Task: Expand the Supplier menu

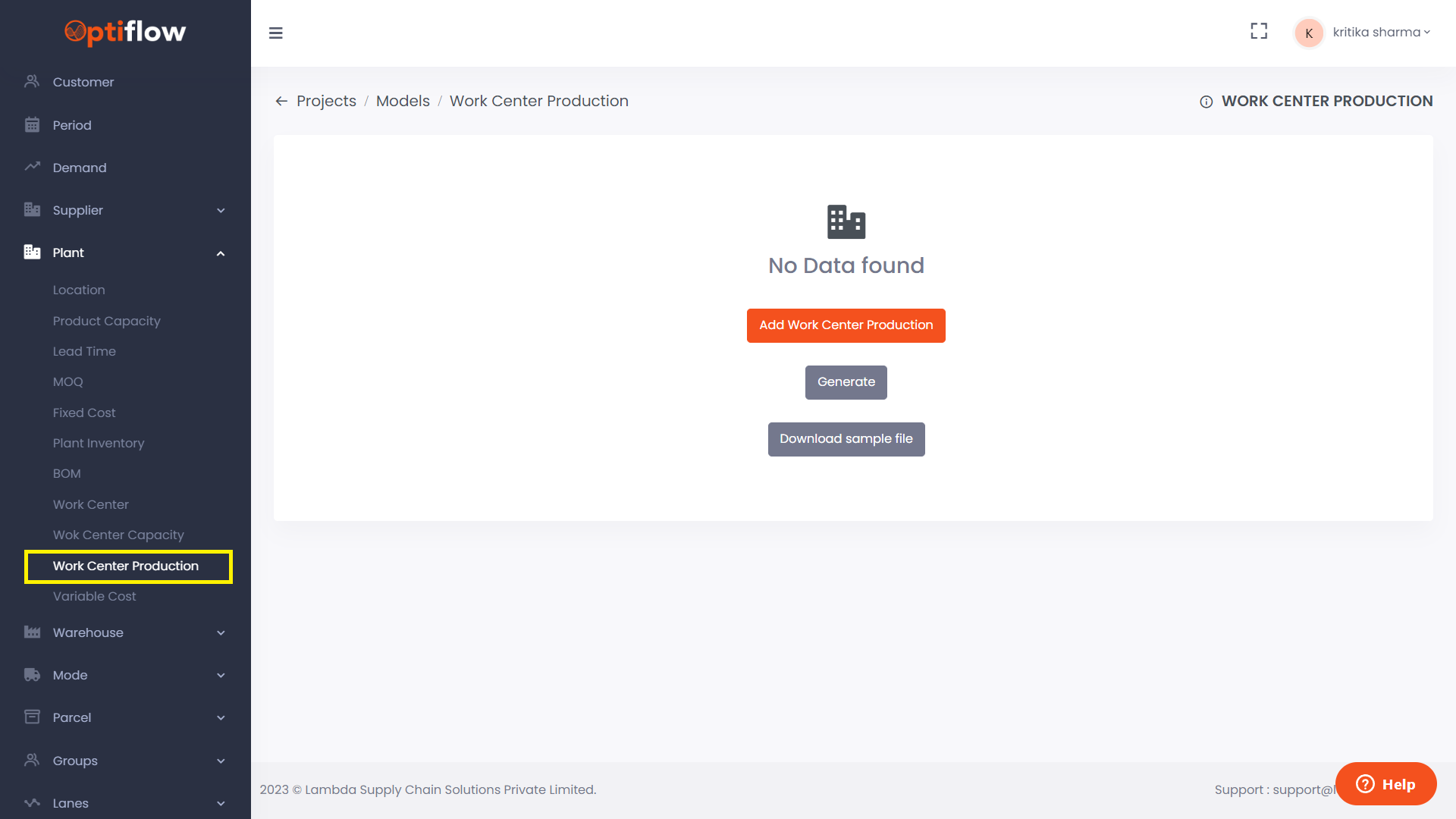Action: point(221,210)
